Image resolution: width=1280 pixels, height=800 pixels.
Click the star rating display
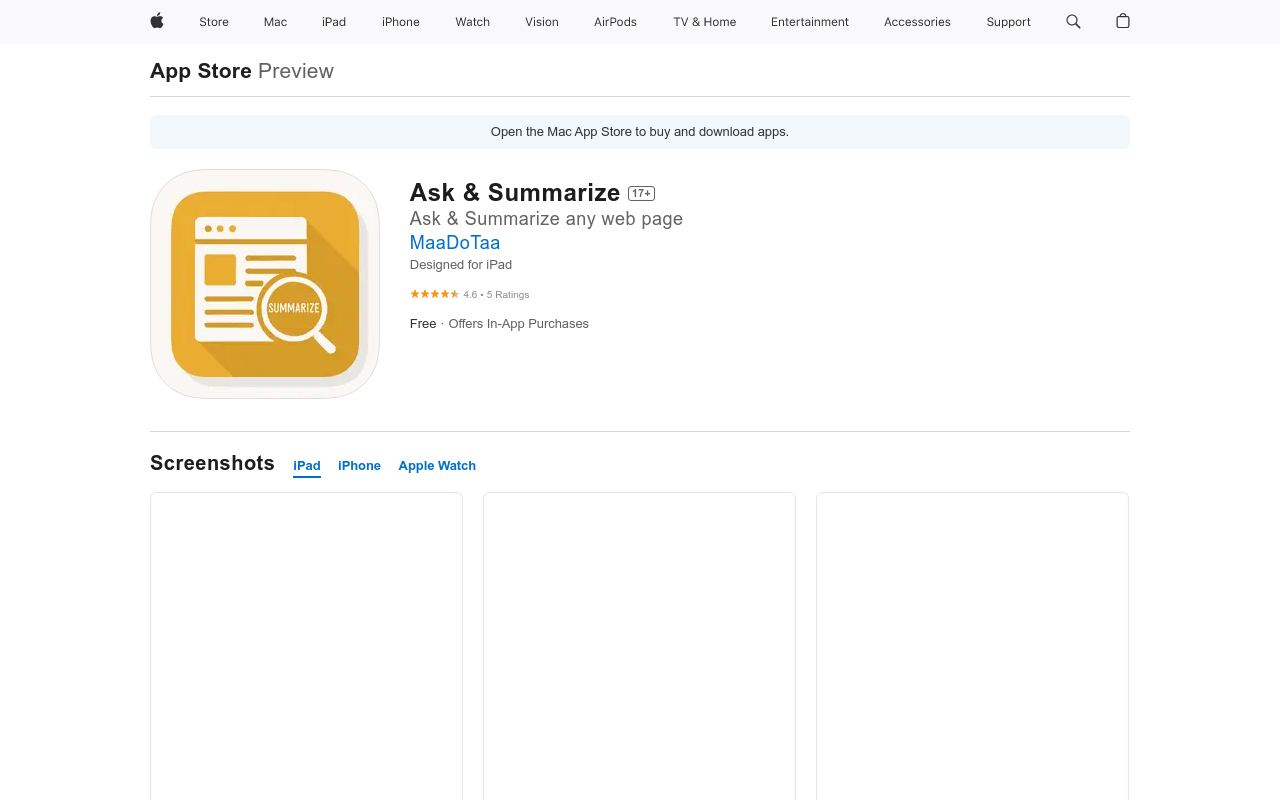point(434,294)
